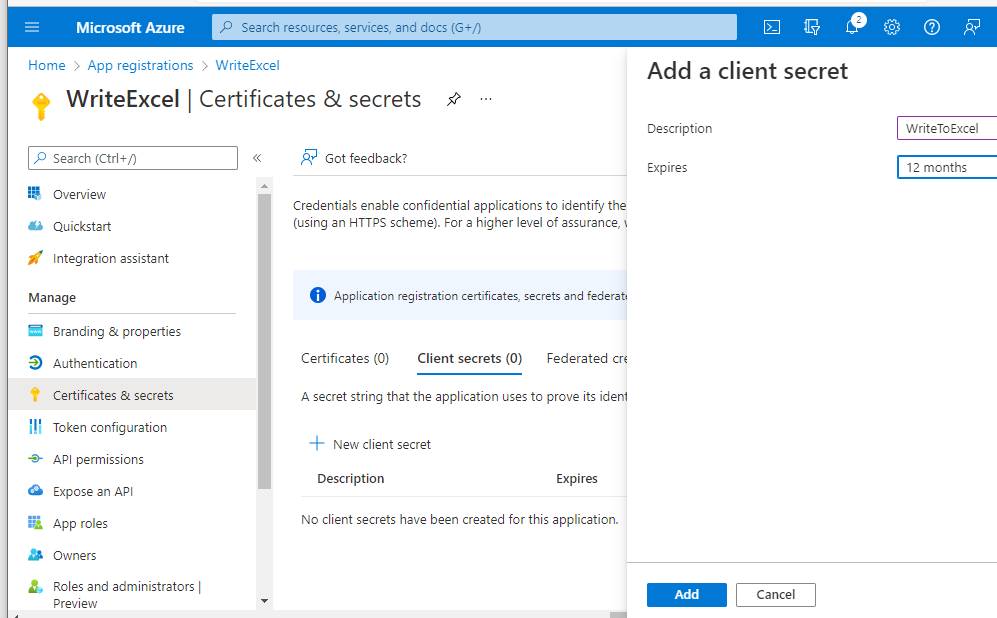Navigate to App registrations breadcrumb
Screen dimensions: 997x618
point(141,65)
